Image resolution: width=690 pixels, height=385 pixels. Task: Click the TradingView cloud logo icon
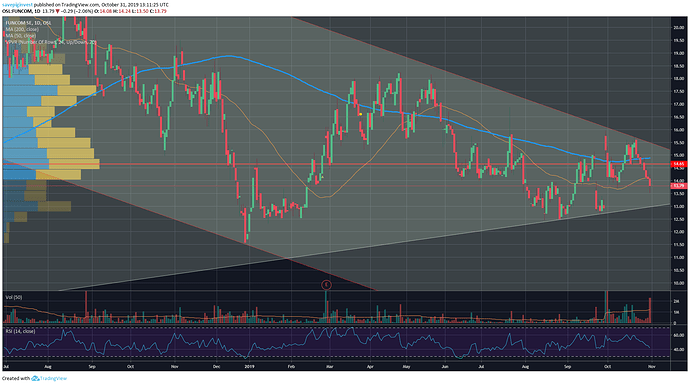[36, 378]
